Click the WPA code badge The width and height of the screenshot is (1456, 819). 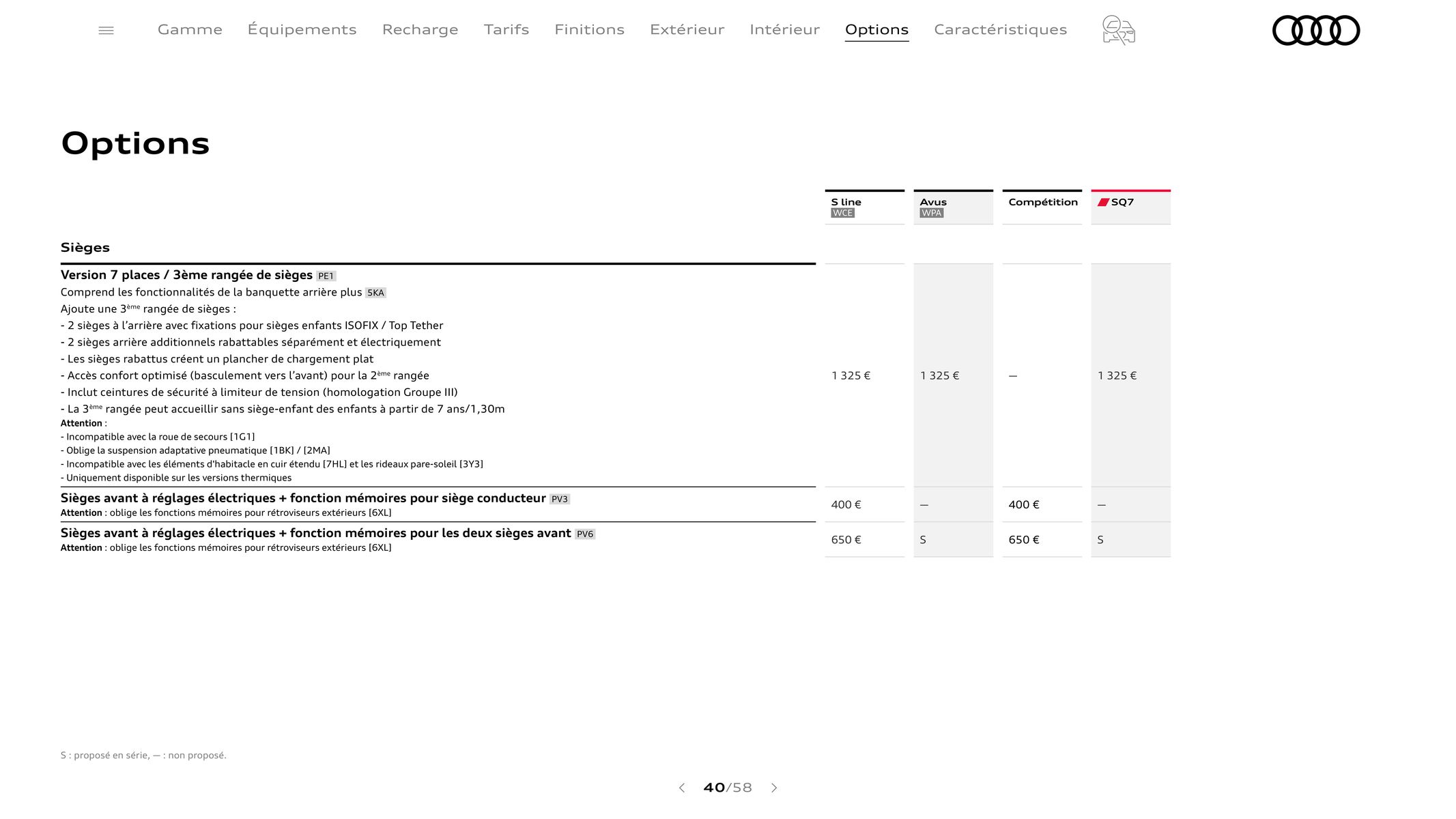click(931, 213)
